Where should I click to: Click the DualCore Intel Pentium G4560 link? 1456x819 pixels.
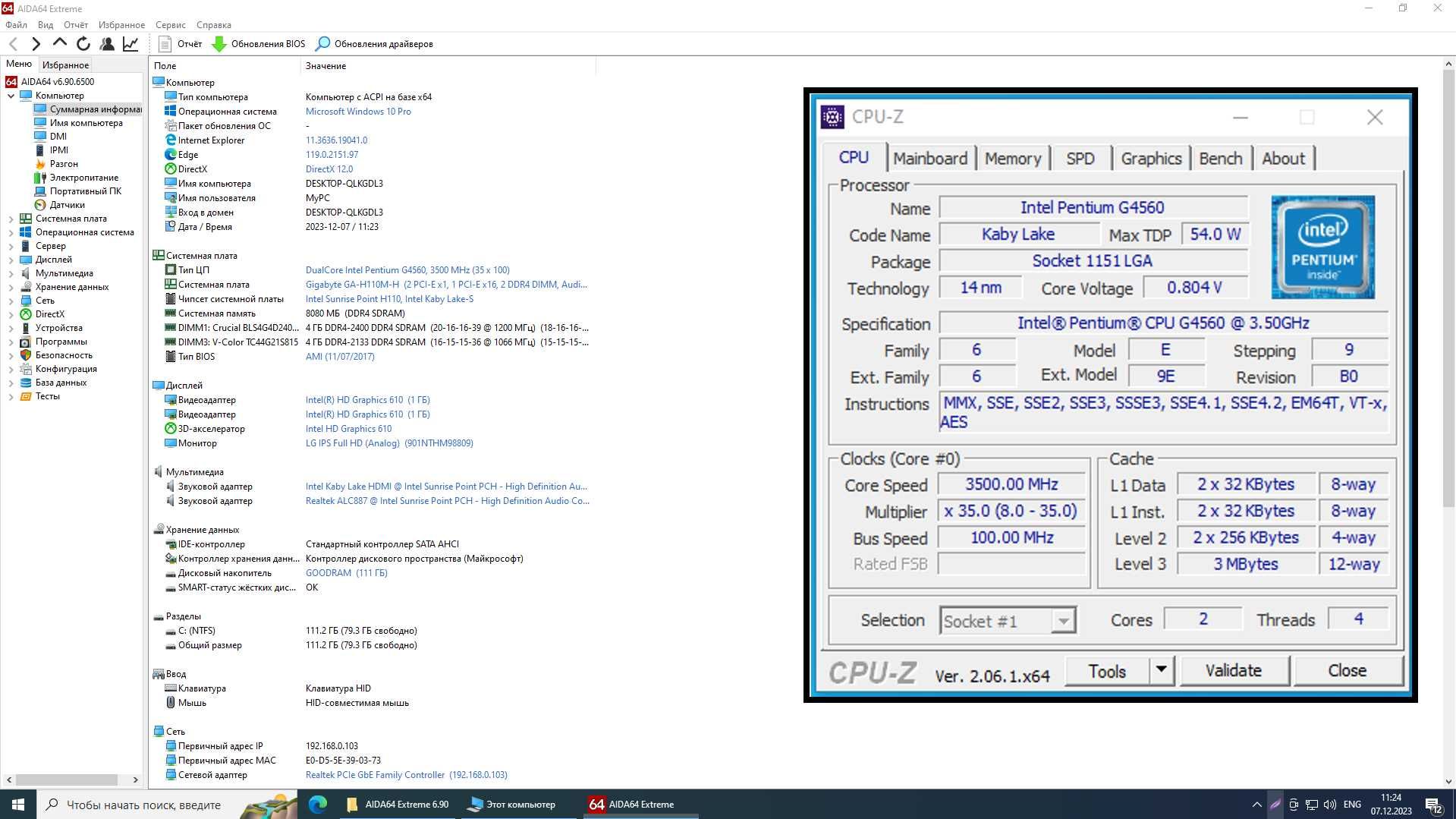[407, 270]
